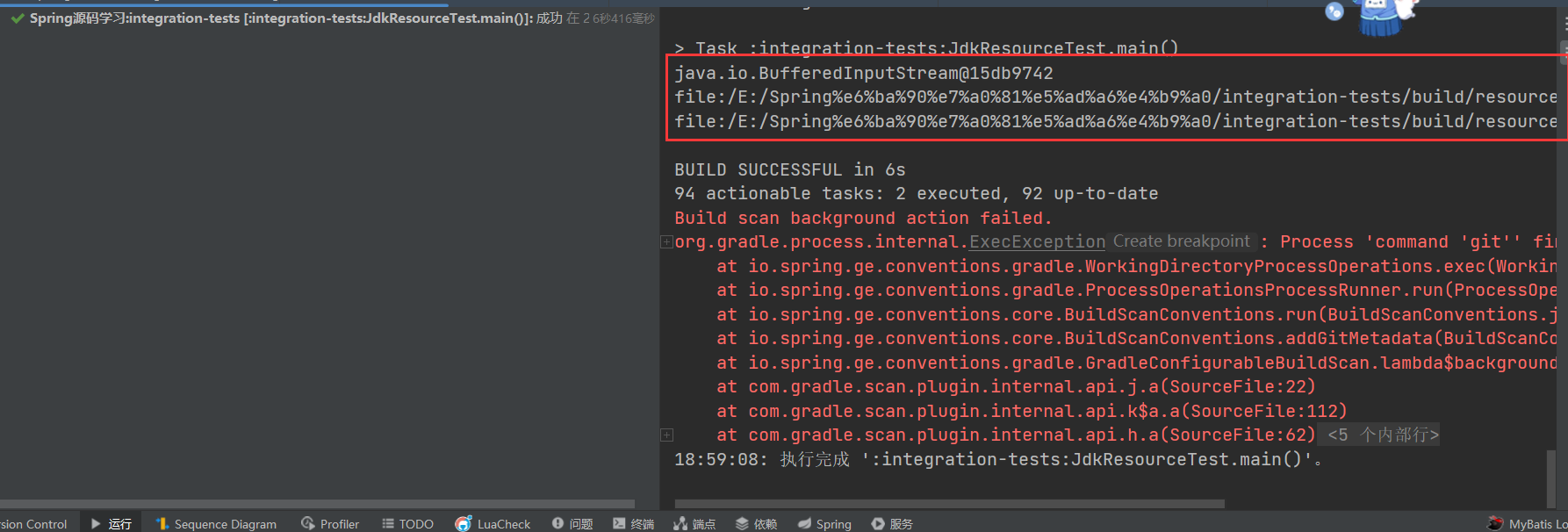Open the Profiler tool window
1568x532 pixels.
[x=330, y=523]
